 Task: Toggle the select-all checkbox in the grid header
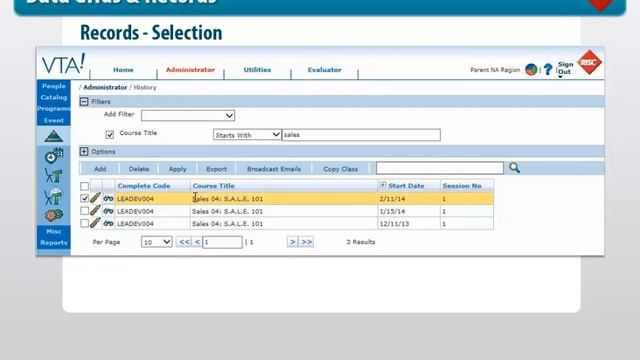click(x=84, y=186)
